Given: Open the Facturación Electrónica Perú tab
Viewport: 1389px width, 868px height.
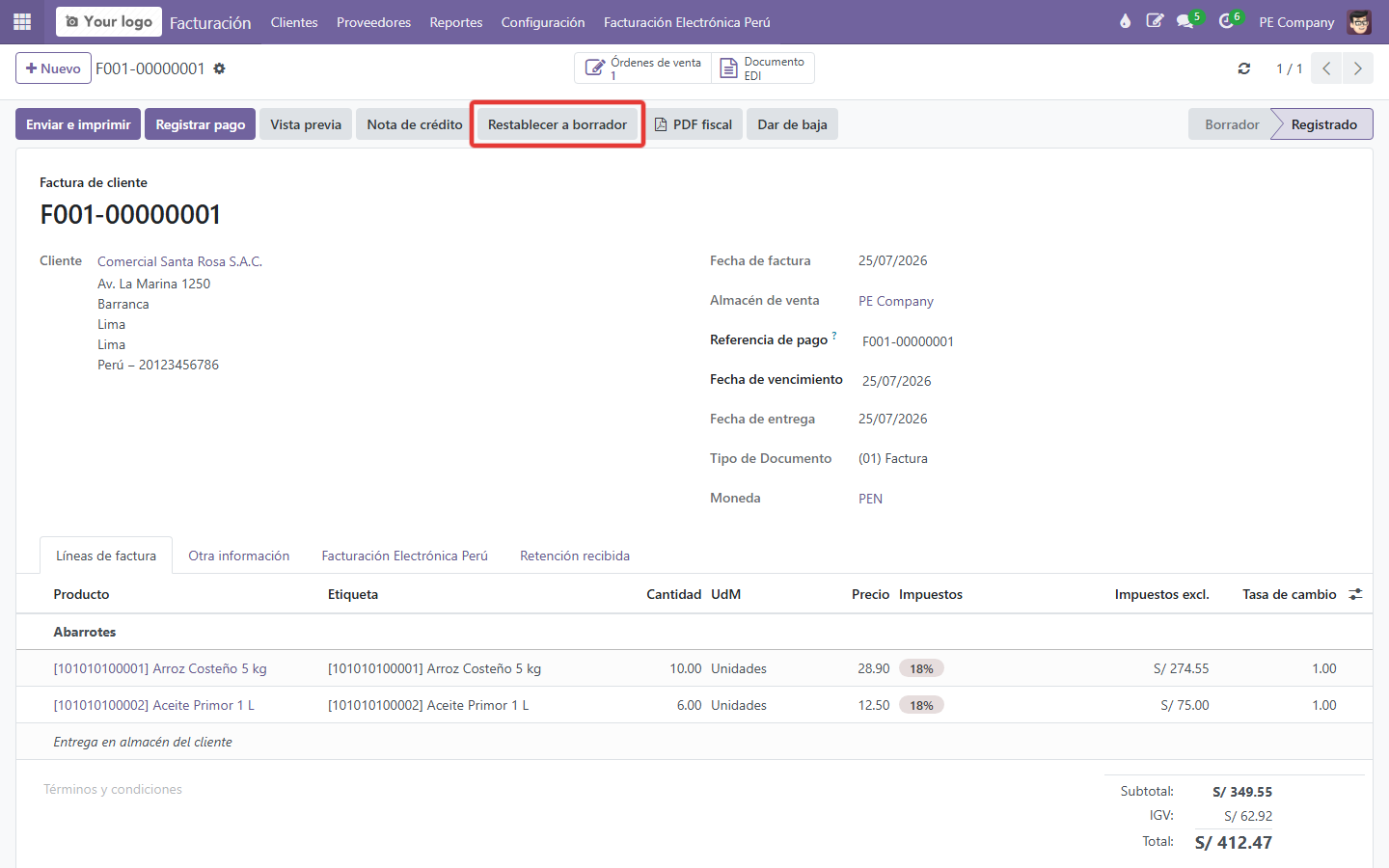Looking at the screenshot, I should (x=405, y=556).
